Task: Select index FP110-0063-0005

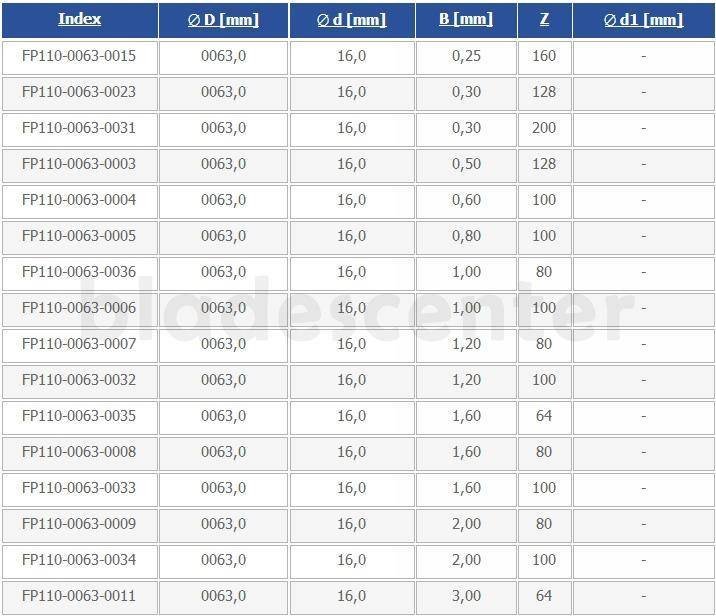Action: pyautogui.click(x=79, y=236)
